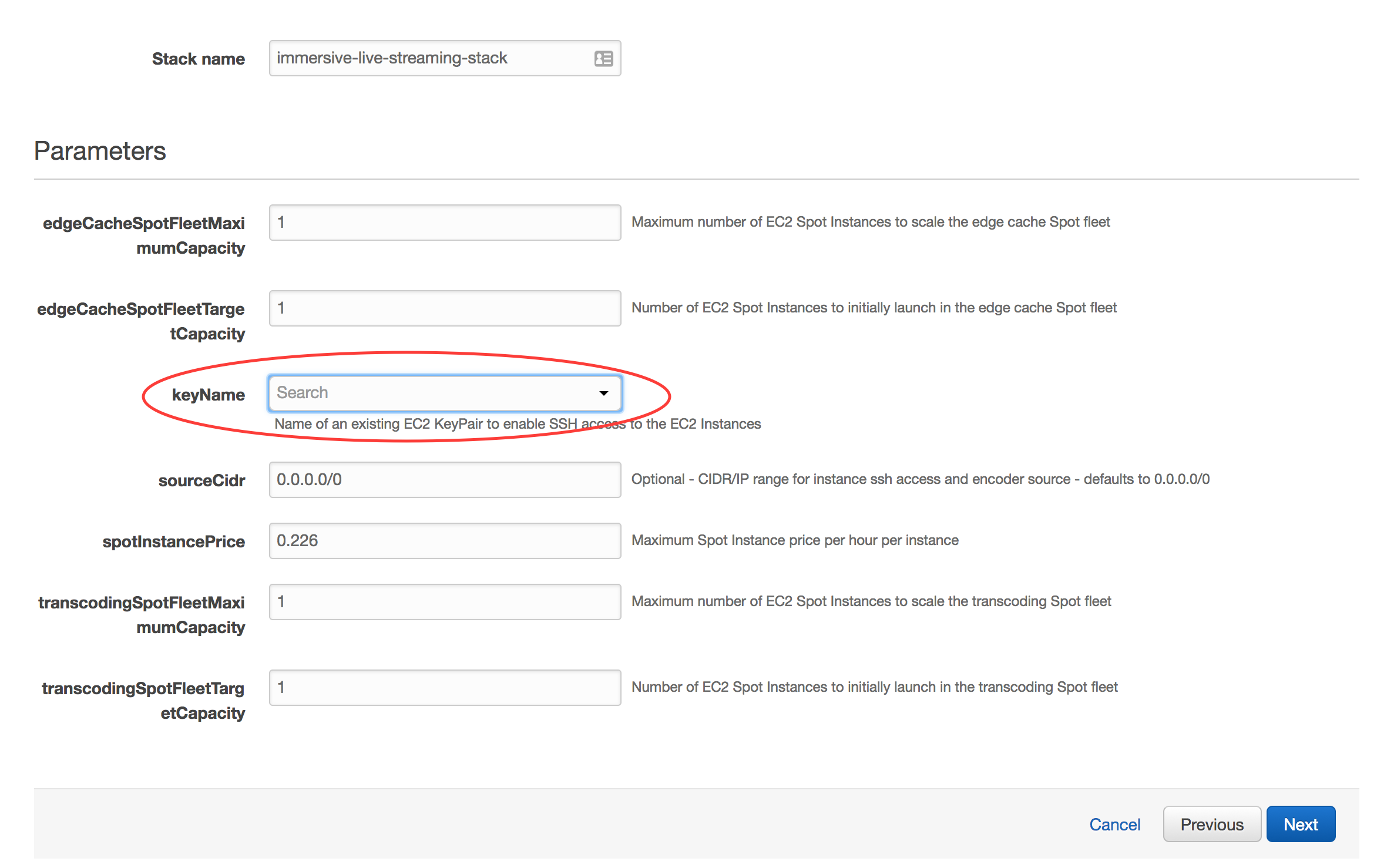
Task: Click the edgeCacheSpotFleetMaximumCapacity label
Action: [x=143, y=235]
